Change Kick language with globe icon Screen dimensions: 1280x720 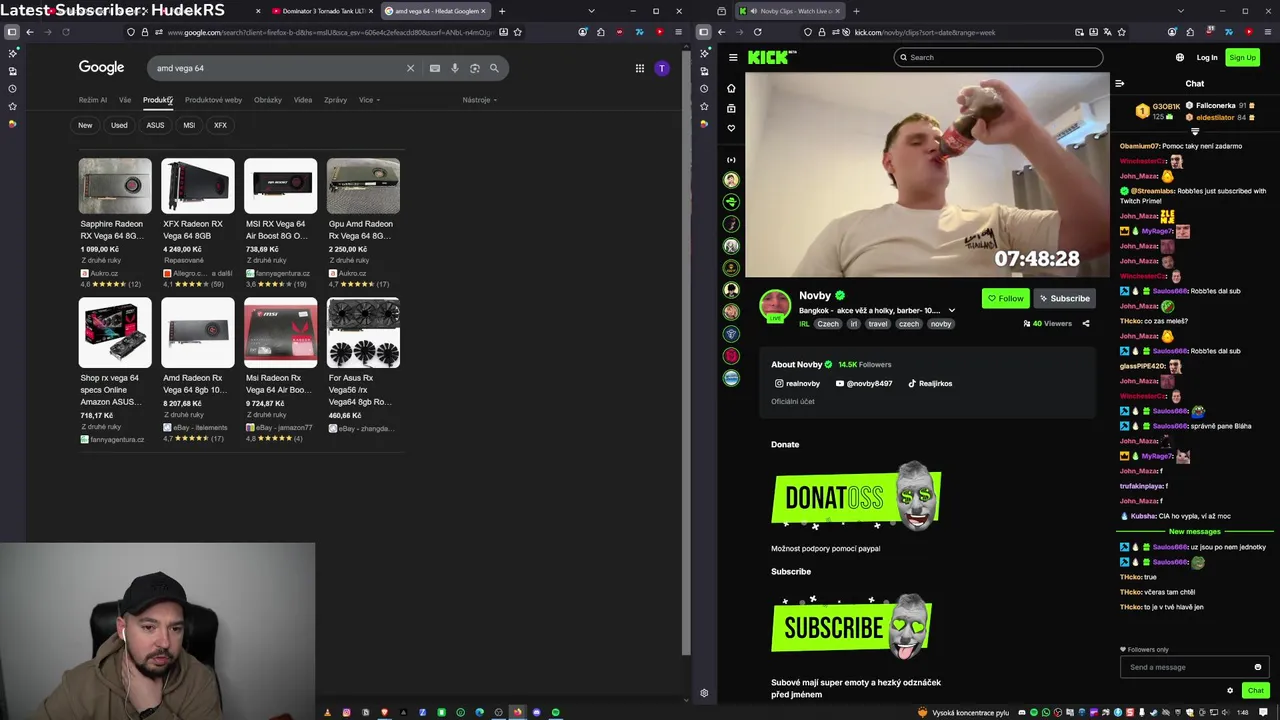pyautogui.click(x=1180, y=57)
